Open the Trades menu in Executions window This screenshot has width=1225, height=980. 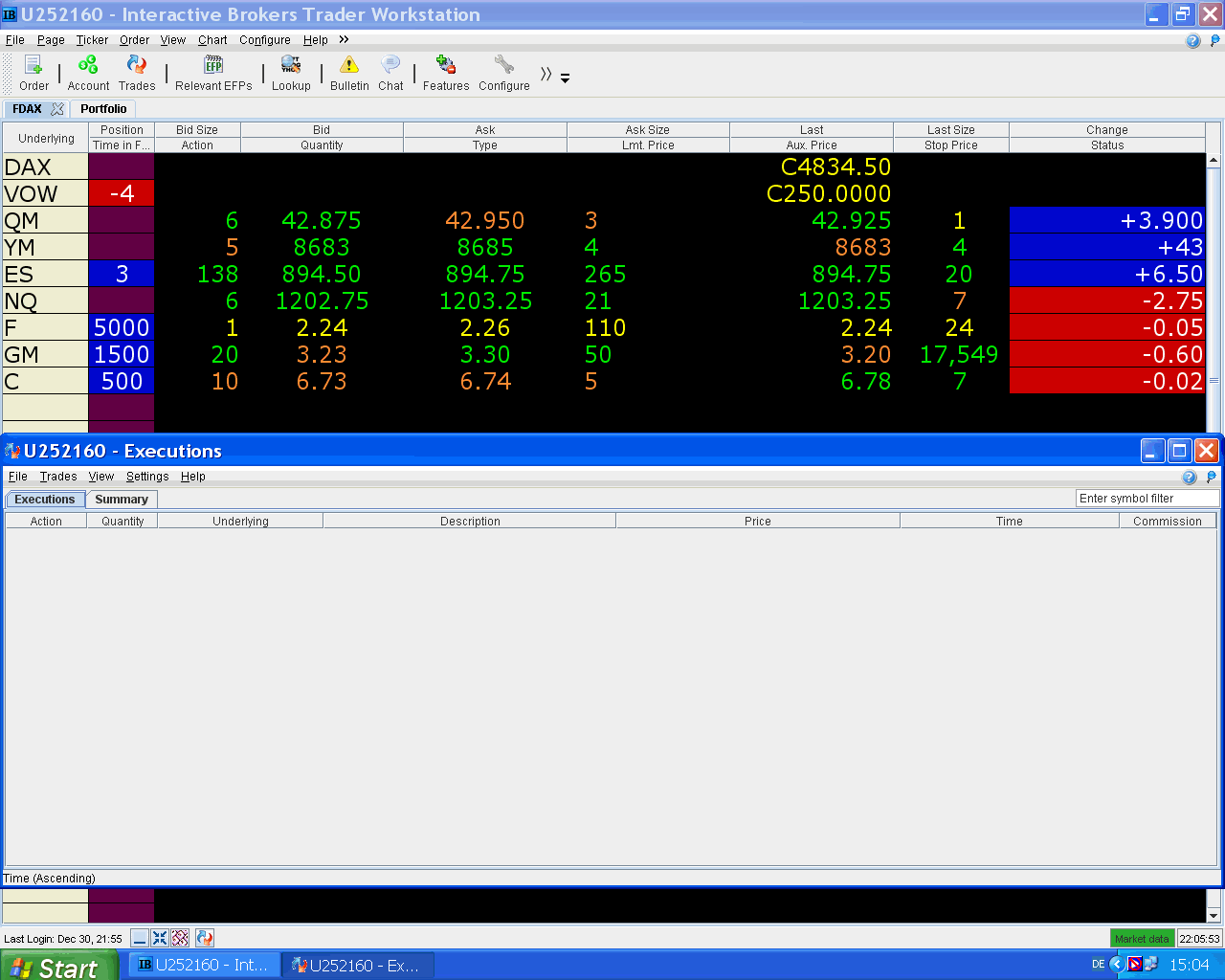click(58, 477)
